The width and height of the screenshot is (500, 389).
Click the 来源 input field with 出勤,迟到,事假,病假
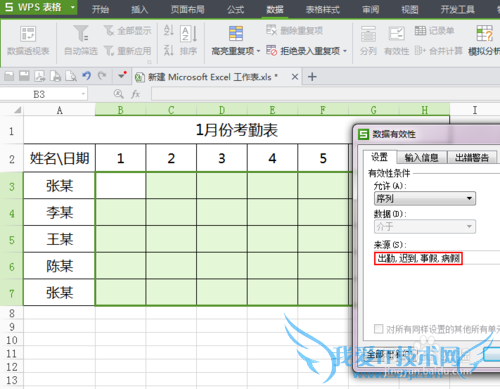[437, 258]
